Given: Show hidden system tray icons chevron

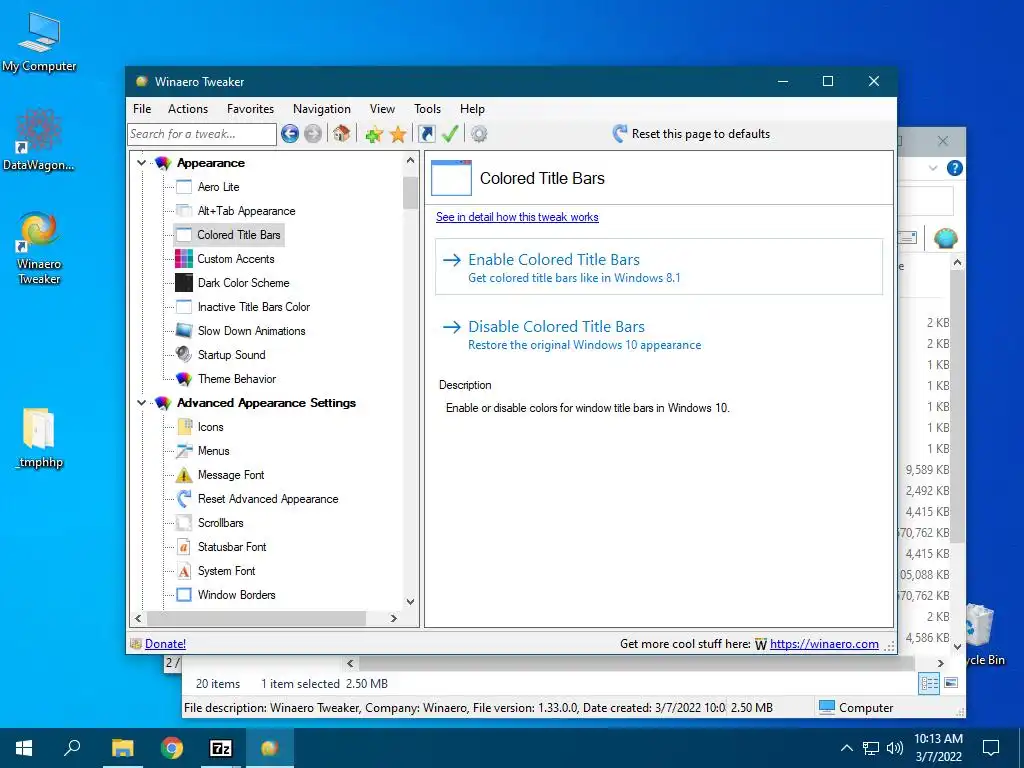Looking at the screenshot, I should [x=846, y=748].
